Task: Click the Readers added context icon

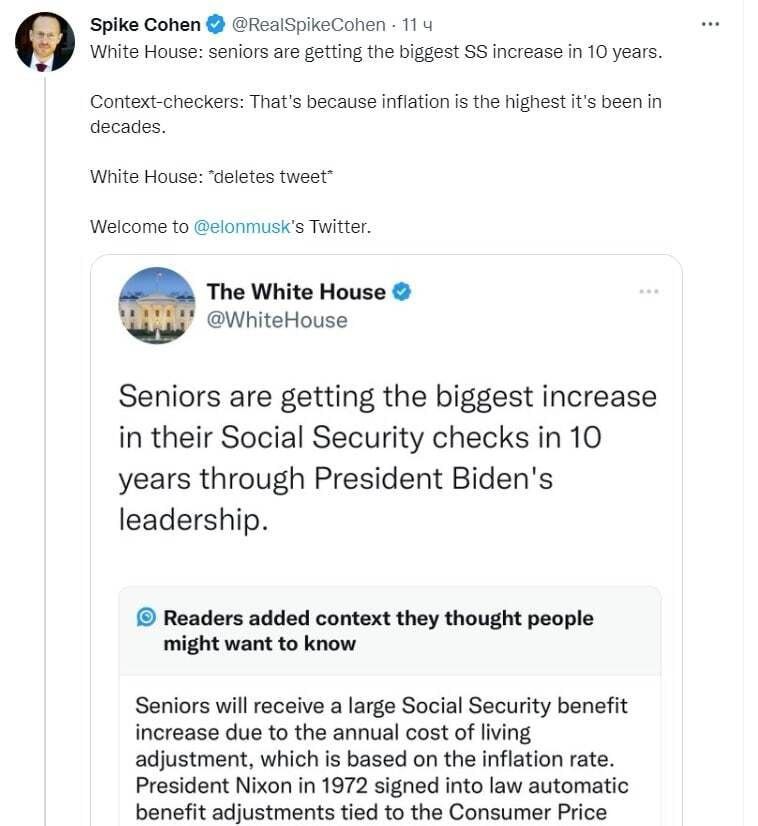Action: [145, 618]
